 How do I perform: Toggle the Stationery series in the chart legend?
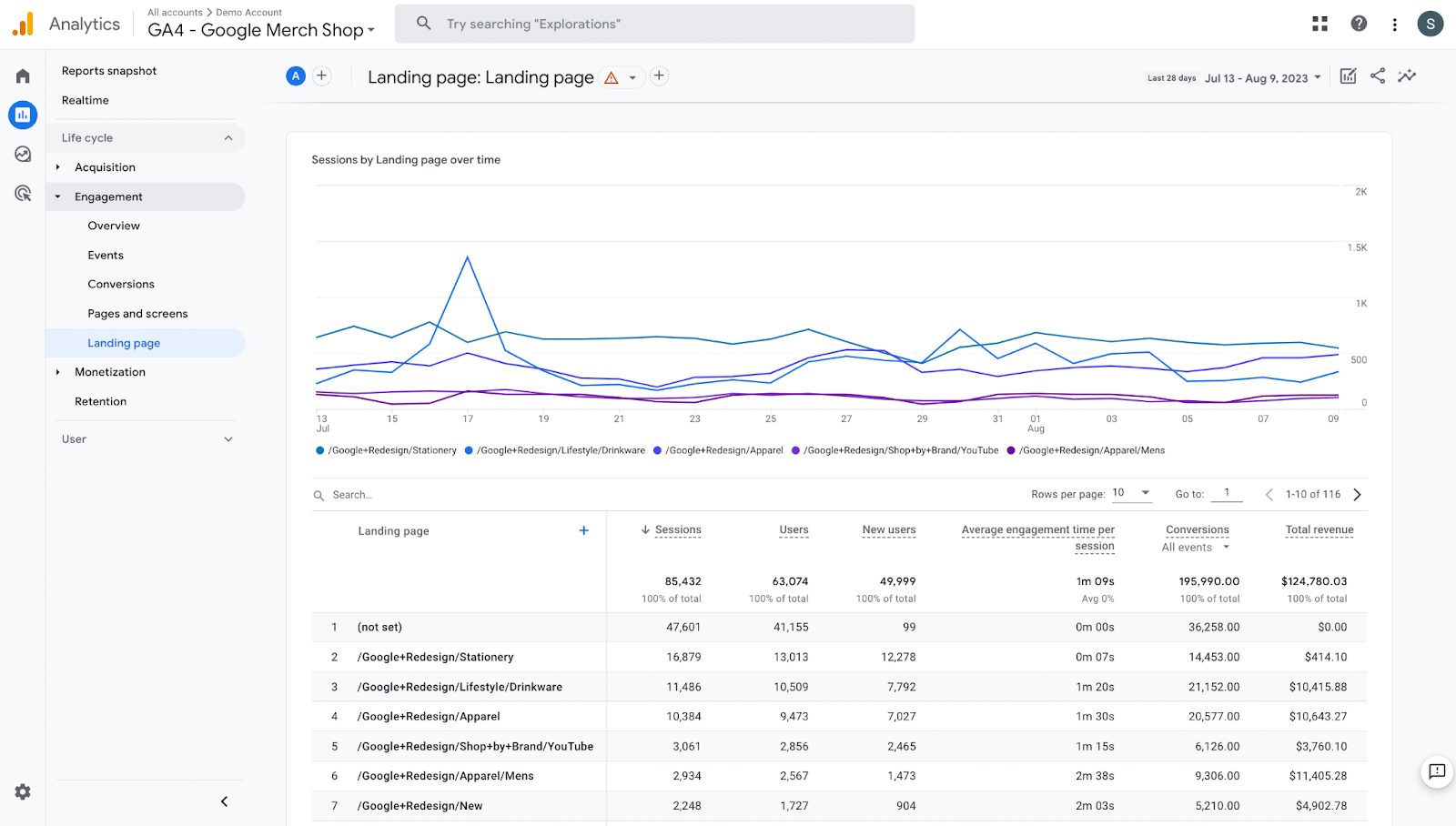point(386,449)
